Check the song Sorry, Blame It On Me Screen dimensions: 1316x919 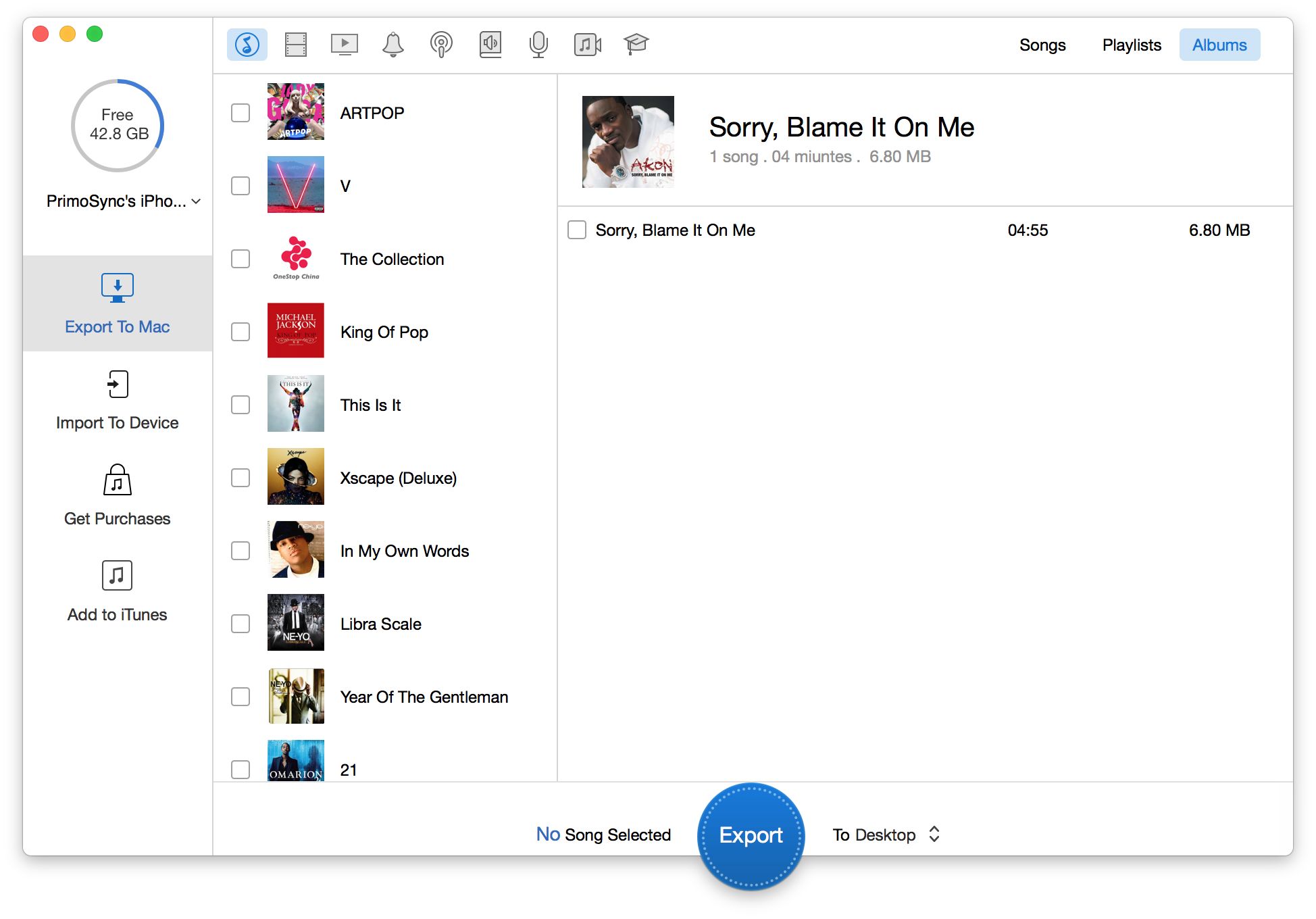[577, 230]
